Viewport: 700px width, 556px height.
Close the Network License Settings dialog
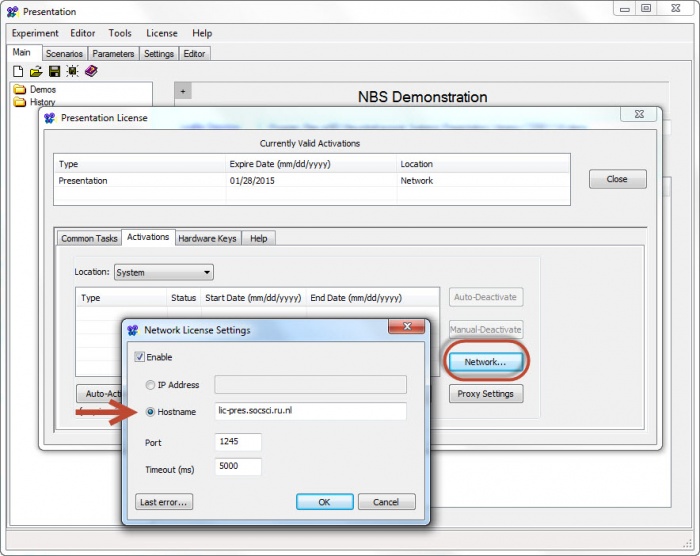pos(405,329)
